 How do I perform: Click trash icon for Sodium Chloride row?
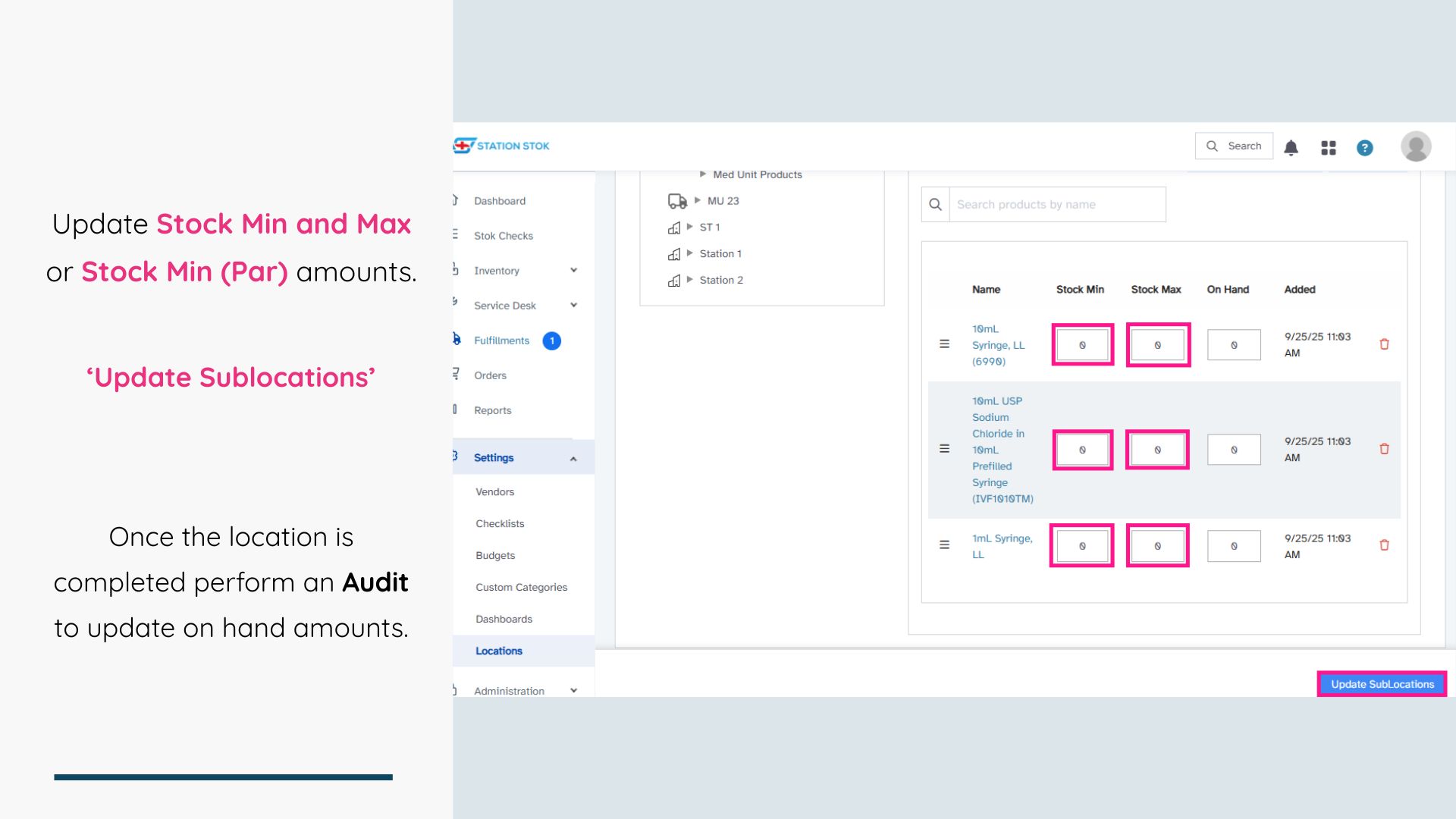[x=1384, y=449]
